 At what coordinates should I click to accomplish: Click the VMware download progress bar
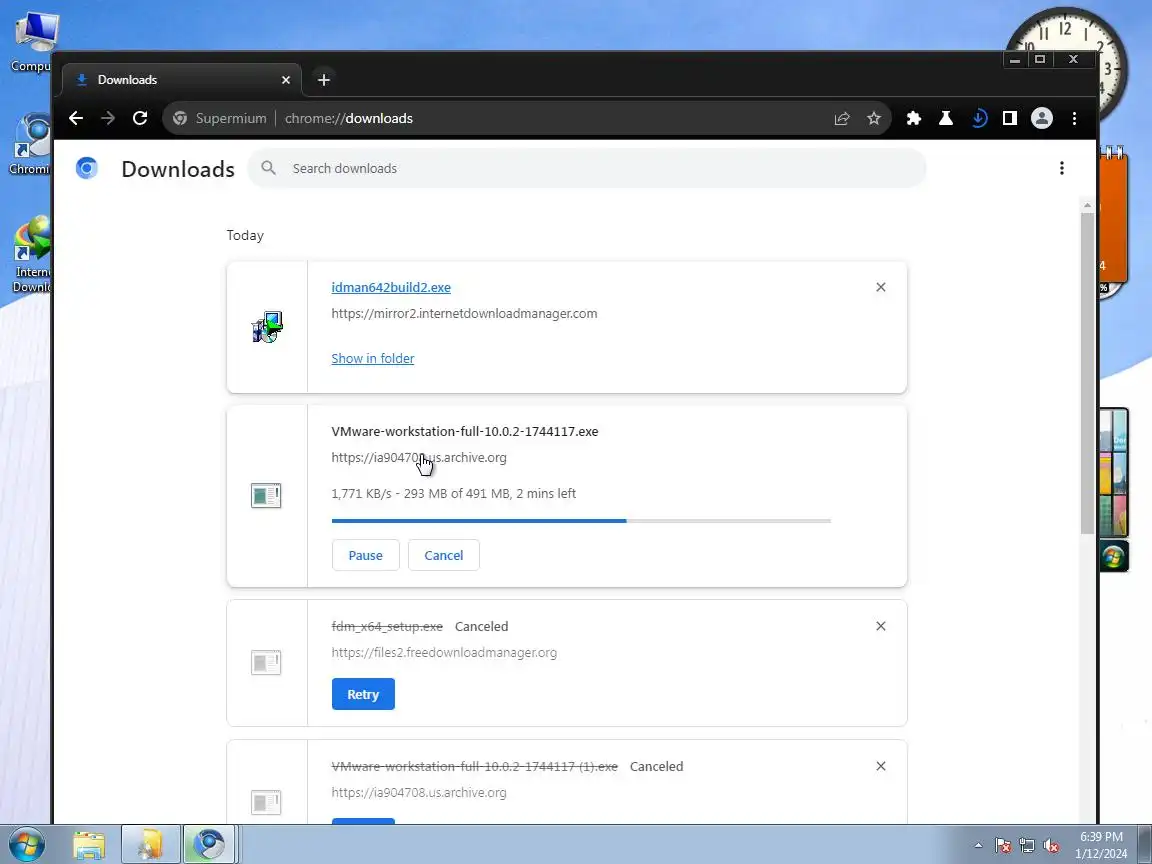tap(581, 521)
